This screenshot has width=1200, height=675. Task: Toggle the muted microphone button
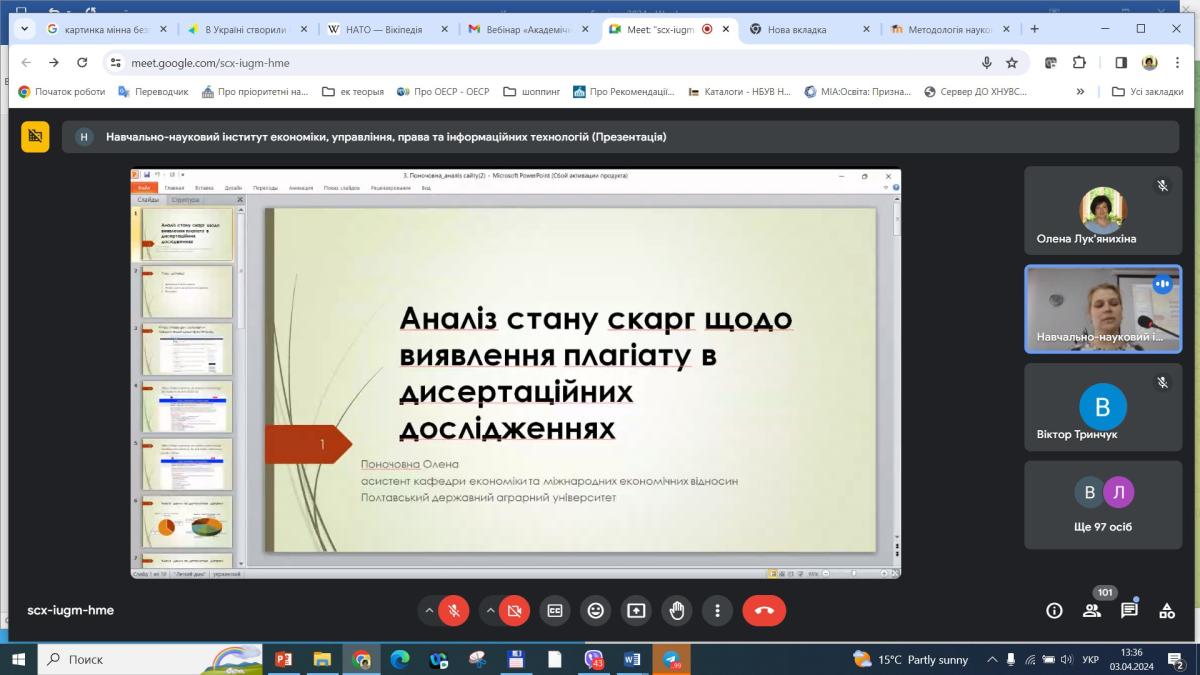454,610
